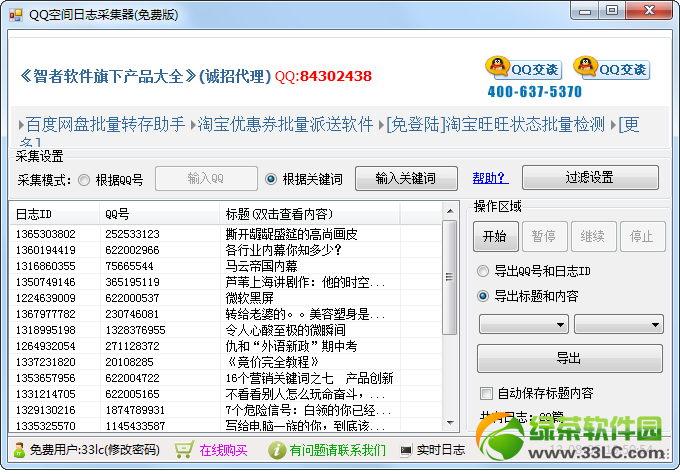Select row titled 仇和"外语新政"期中考
The image size is (680, 474).
(226, 347)
